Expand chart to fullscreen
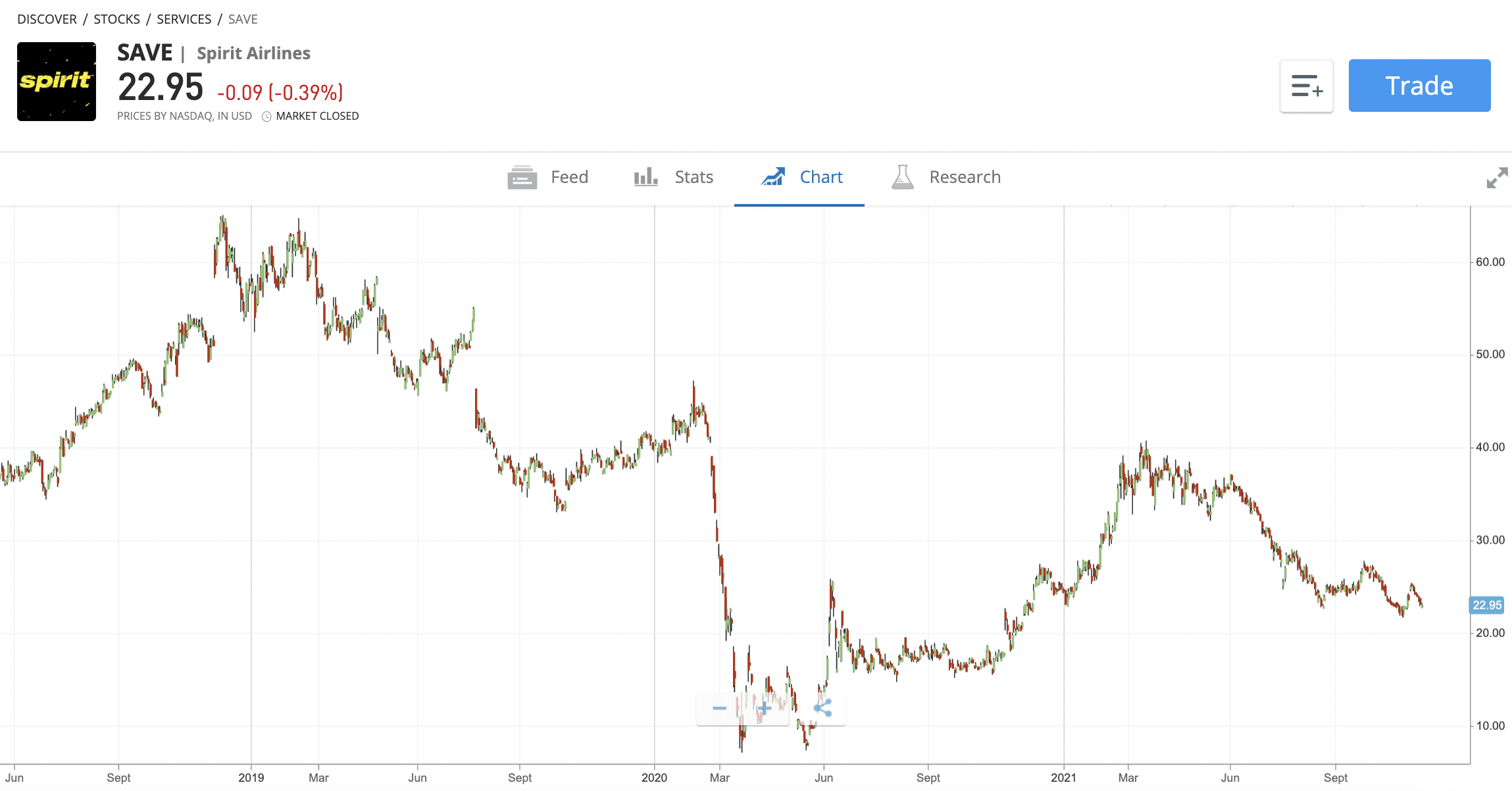1512x791 pixels. click(x=1497, y=177)
